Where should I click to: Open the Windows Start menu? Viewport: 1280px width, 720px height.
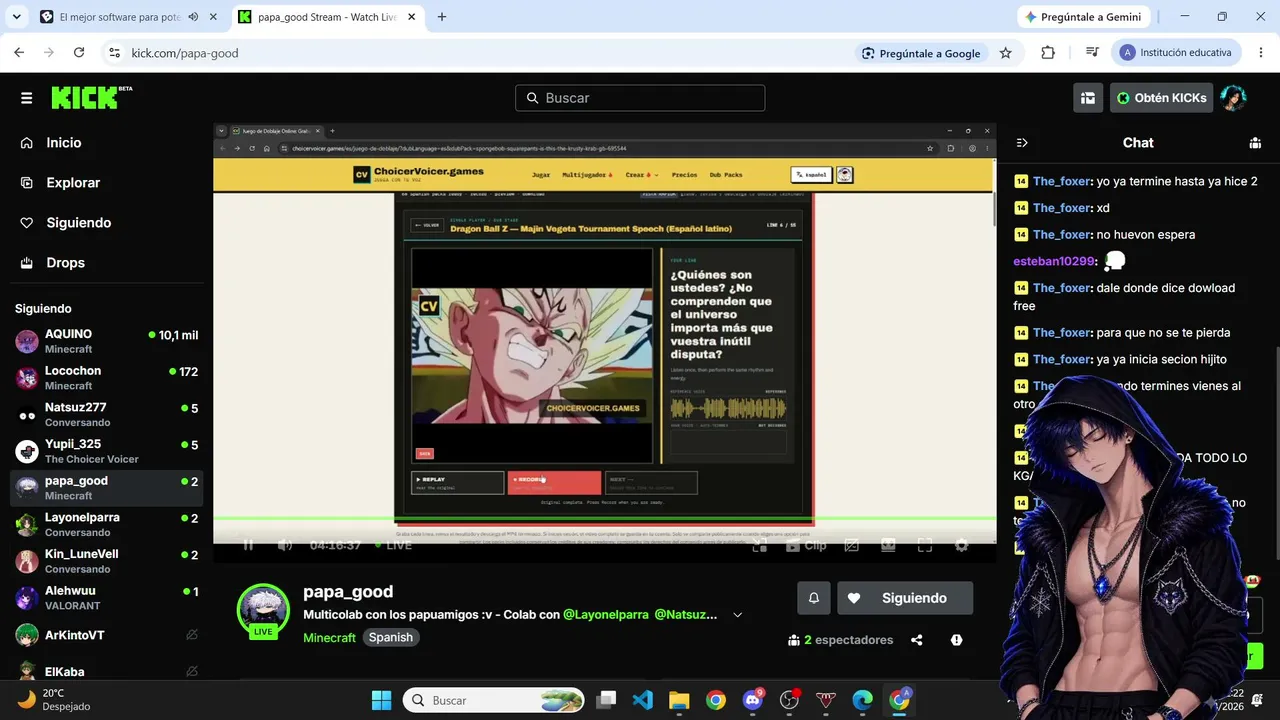[x=381, y=700]
